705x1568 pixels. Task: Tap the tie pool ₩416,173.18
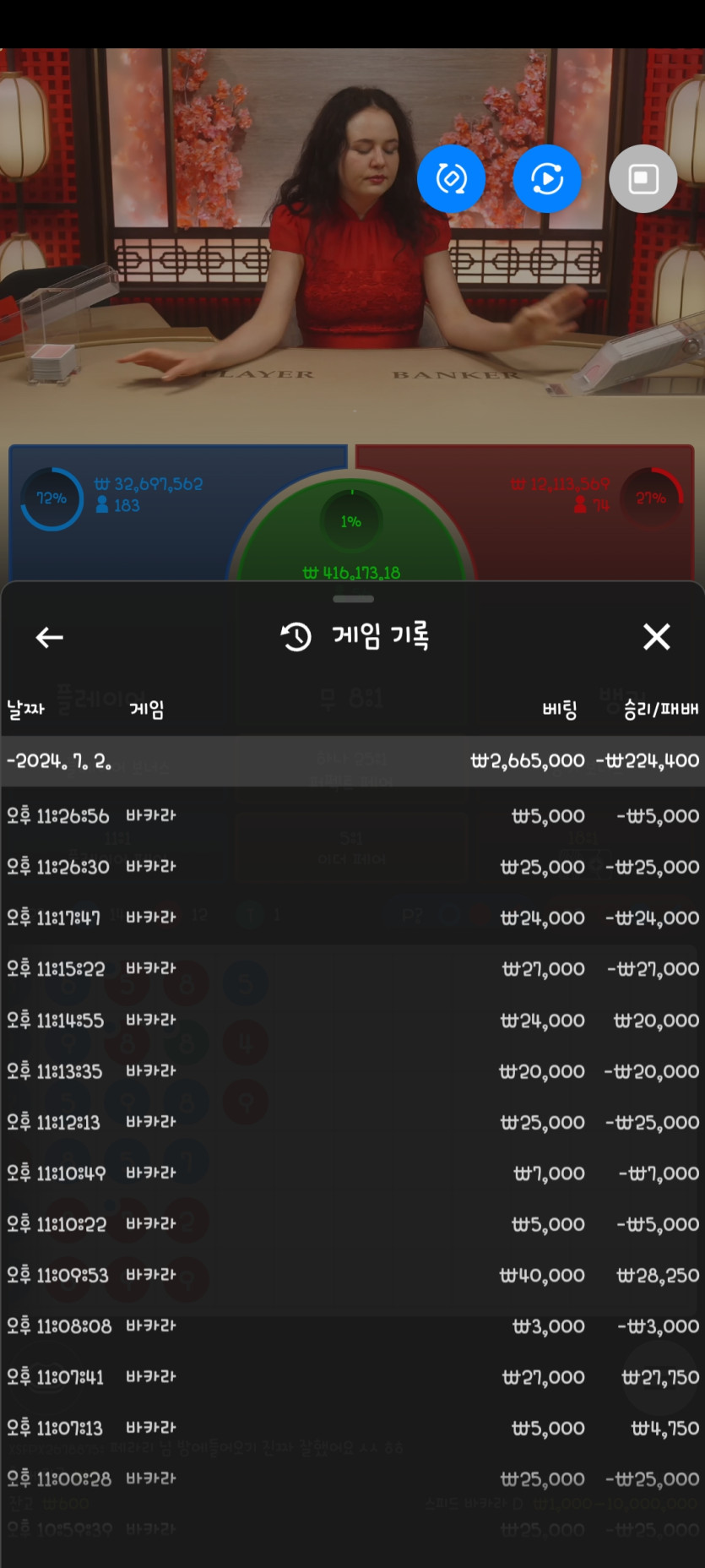coord(351,573)
